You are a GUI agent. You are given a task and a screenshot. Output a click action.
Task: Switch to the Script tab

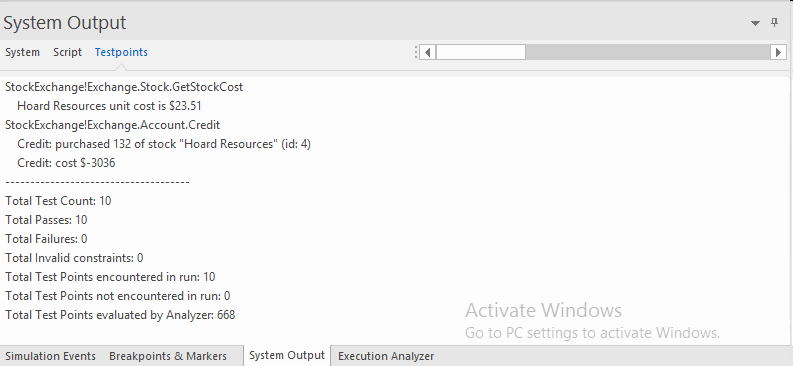pos(67,52)
